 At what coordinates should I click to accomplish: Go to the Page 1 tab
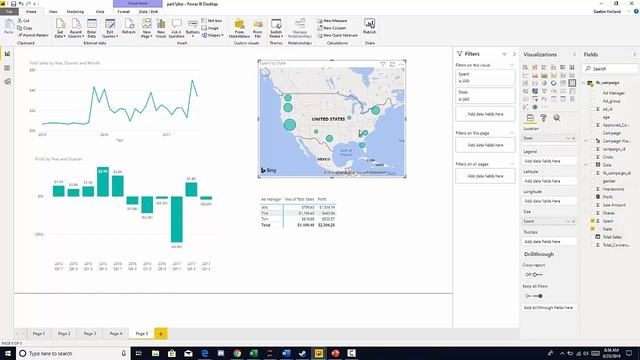pos(39,333)
